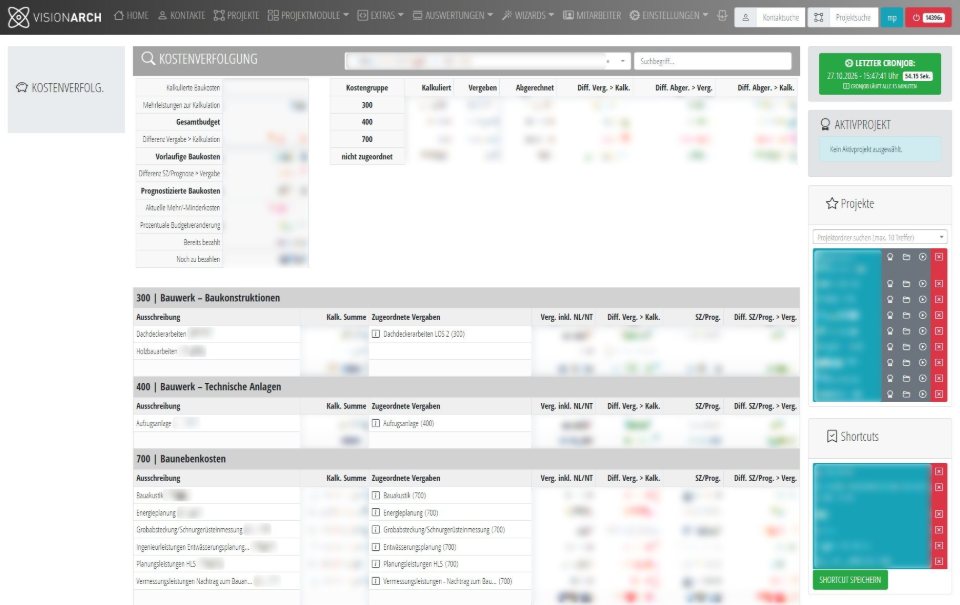Open info icon for Bauakustik (700)
The image size is (960, 605).
click(x=376, y=495)
